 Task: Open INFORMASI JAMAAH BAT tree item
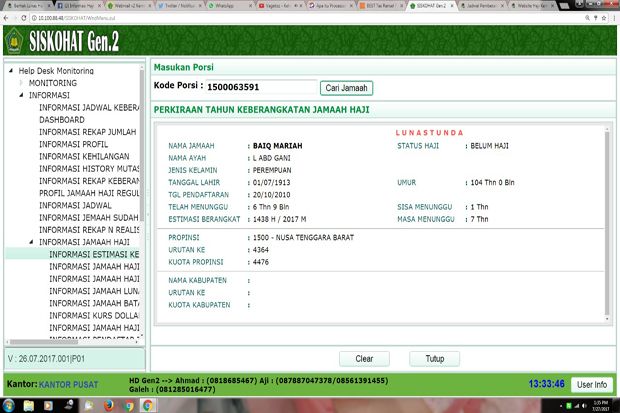pyautogui.click(x=94, y=303)
